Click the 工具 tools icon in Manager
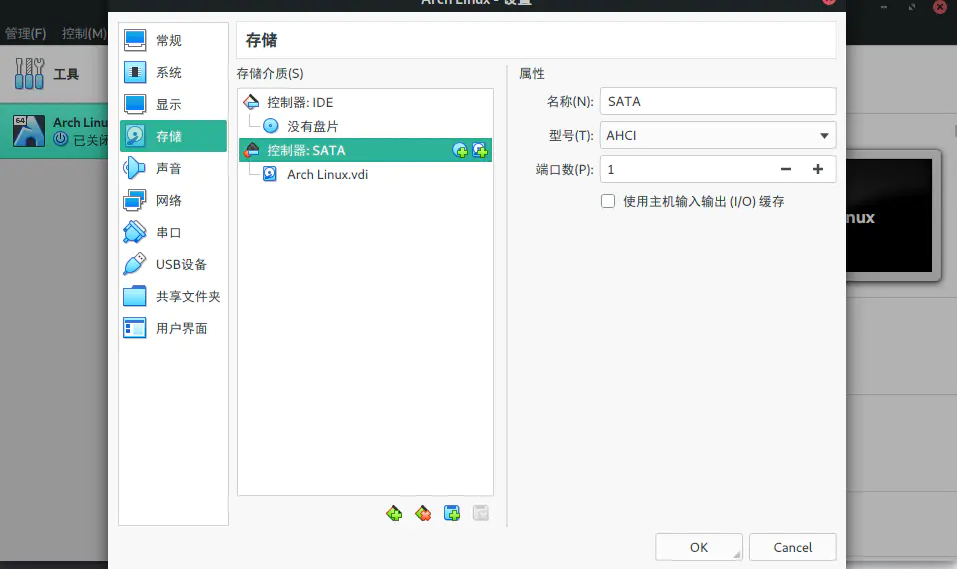 coord(29,74)
